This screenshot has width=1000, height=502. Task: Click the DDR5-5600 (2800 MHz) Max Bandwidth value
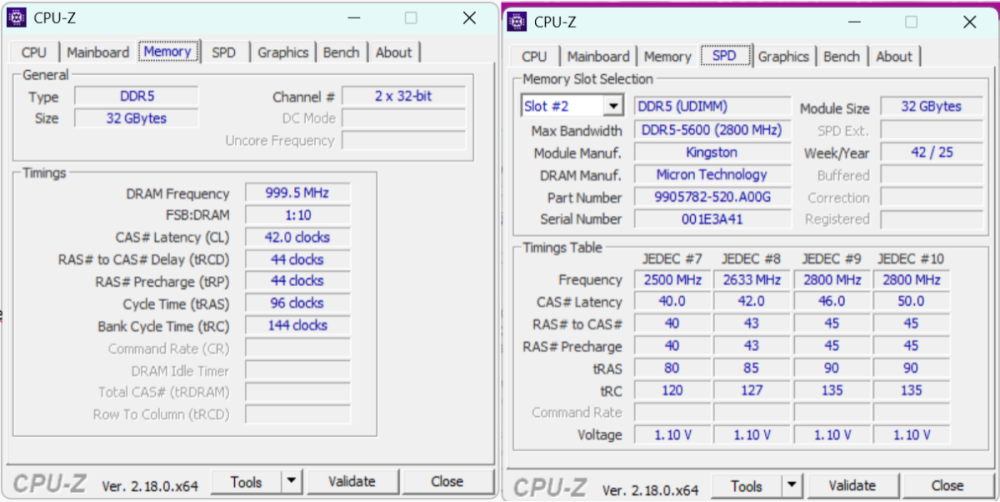coord(712,130)
